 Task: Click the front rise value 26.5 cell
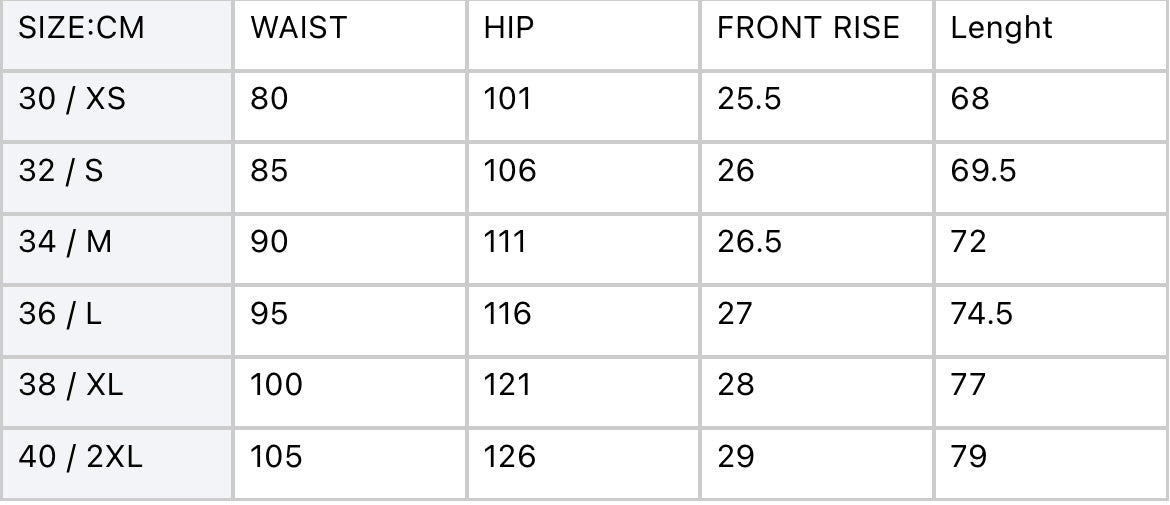(x=749, y=242)
